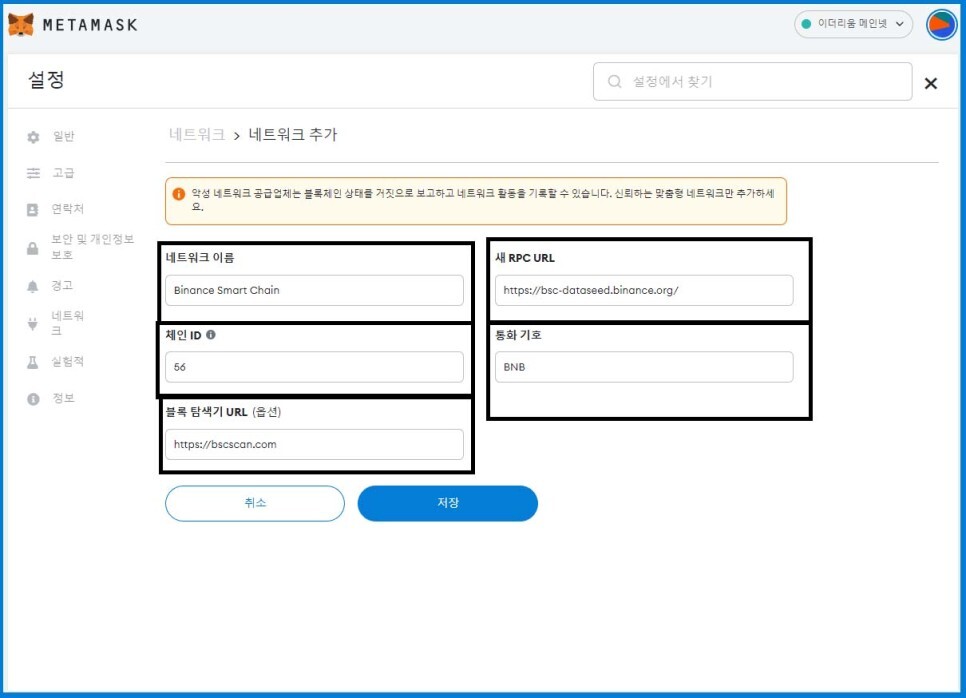The height and width of the screenshot is (698, 966).
Task: Open the Ethereum mainnet network dropdown
Action: coord(853,24)
